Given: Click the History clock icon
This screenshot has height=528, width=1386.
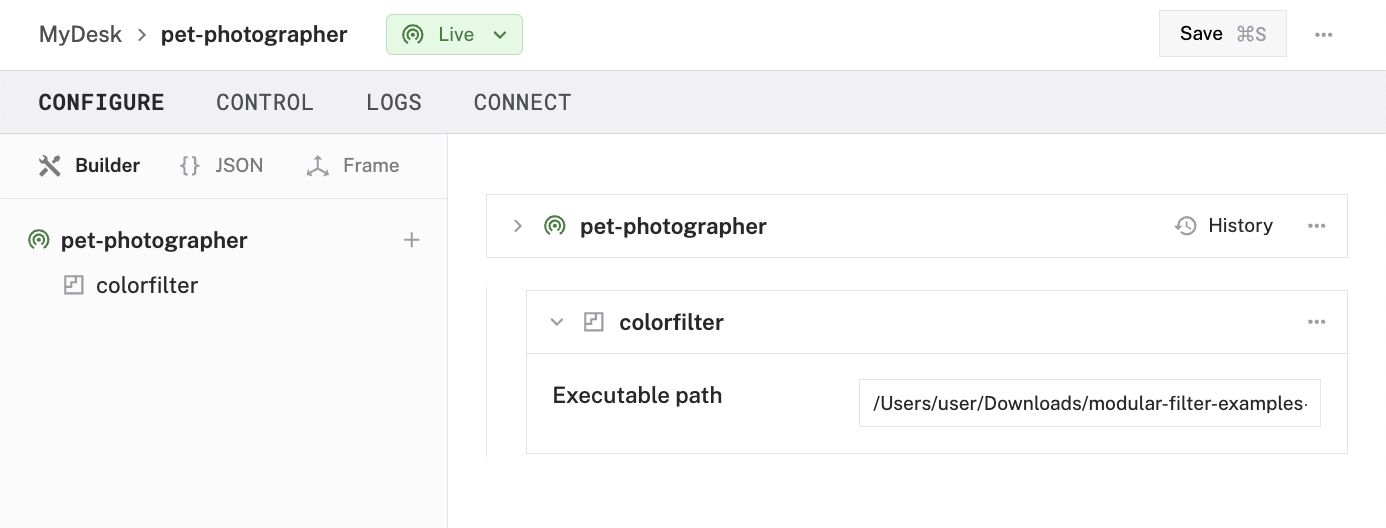Looking at the screenshot, I should click(x=1186, y=226).
